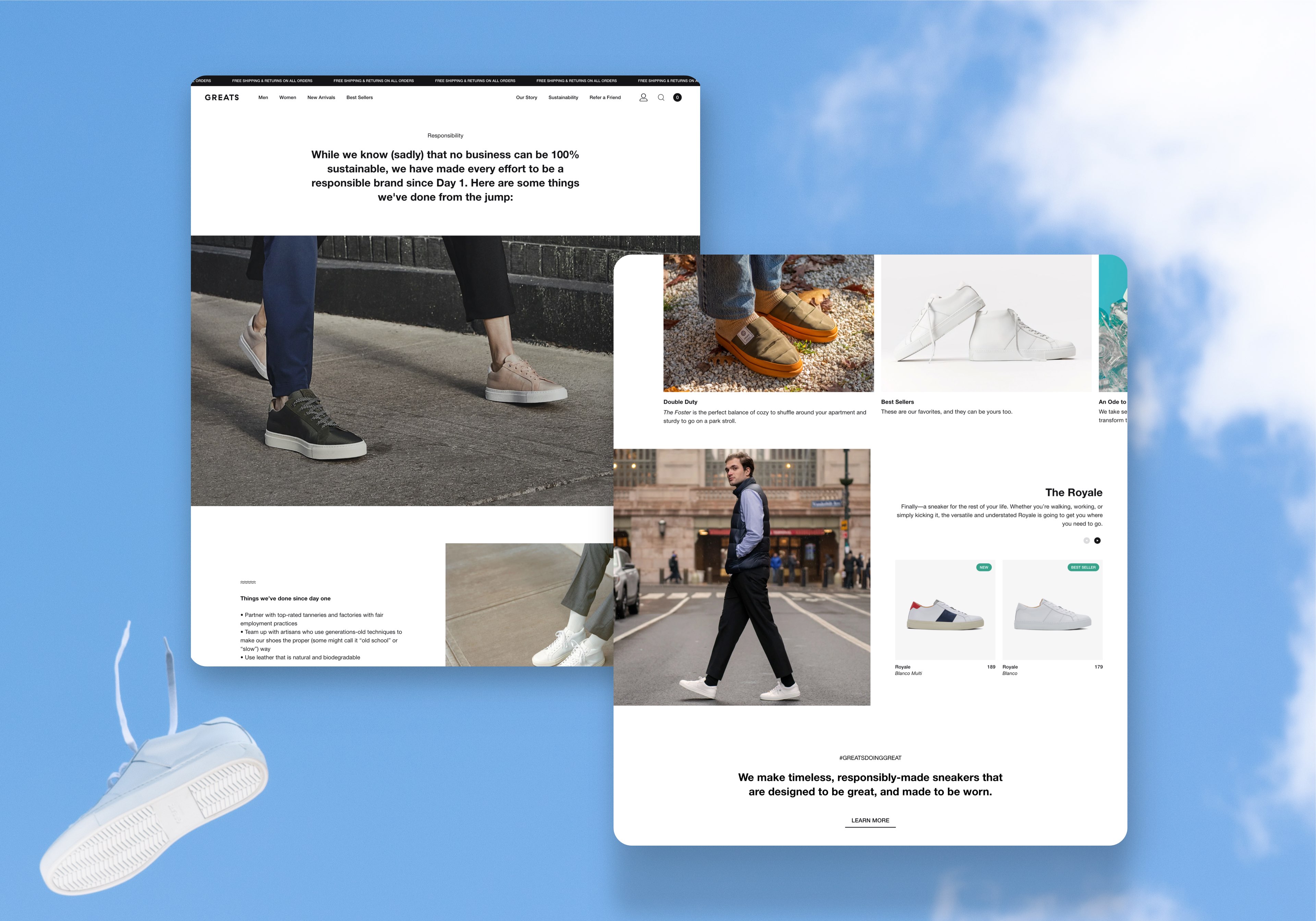Visit the Sustainability page
Image resolution: width=1316 pixels, height=921 pixels.
(x=563, y=97)
